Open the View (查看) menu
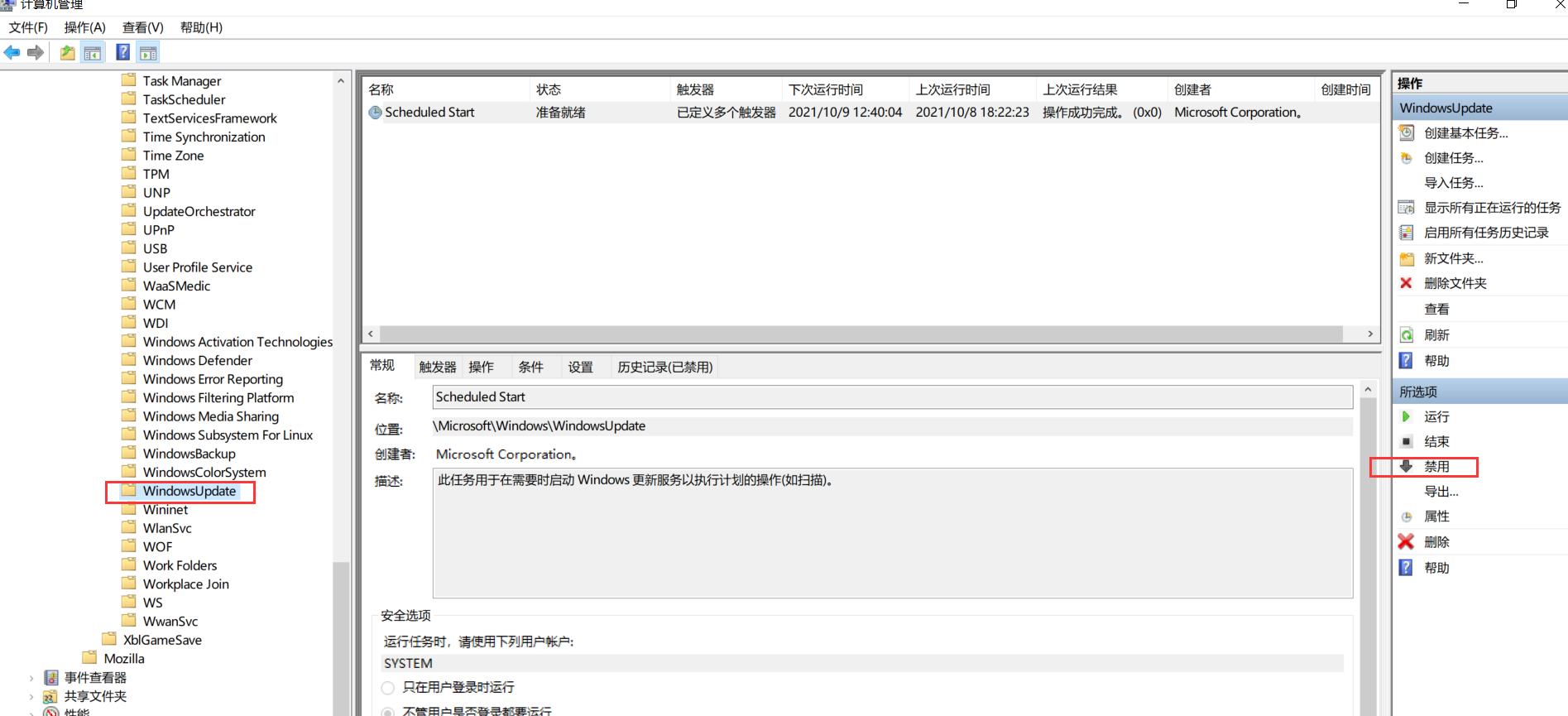Screen dimensions: 1568x716 (142, 27)
